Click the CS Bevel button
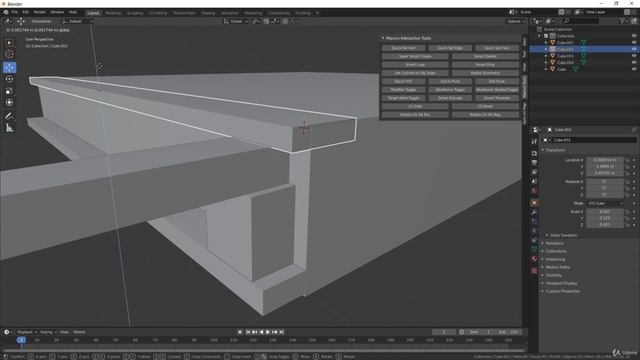The width and height of the screenshot is (640, 360). point(485,106)
